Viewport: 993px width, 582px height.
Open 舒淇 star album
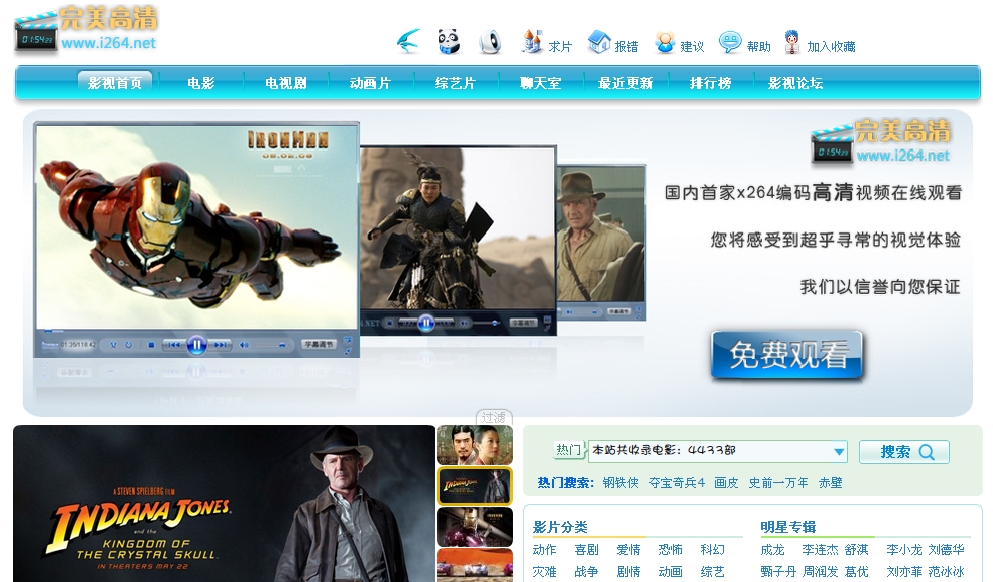point(857,550)
